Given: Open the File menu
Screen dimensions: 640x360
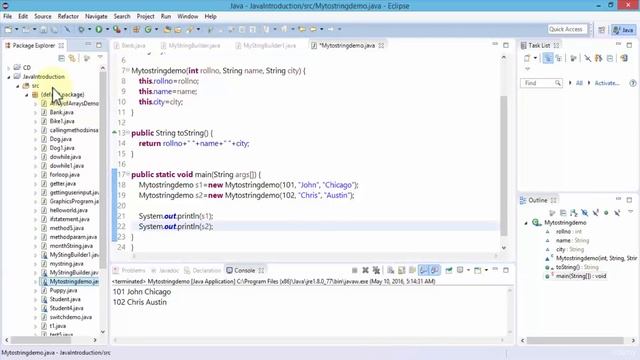Looking at the screenshot, I should pos(7,16).
